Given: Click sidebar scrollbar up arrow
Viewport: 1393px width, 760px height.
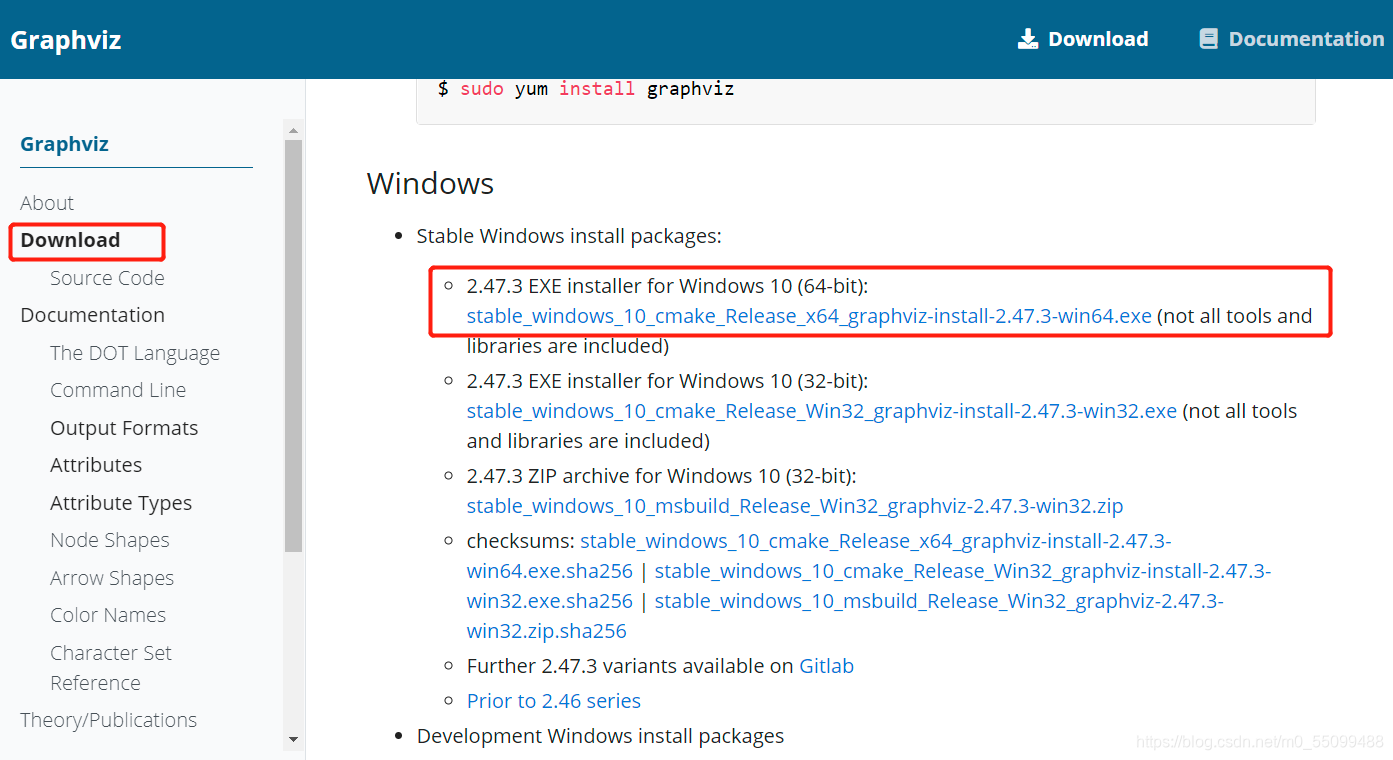Looking at the screenshot, I should point(293,130).
